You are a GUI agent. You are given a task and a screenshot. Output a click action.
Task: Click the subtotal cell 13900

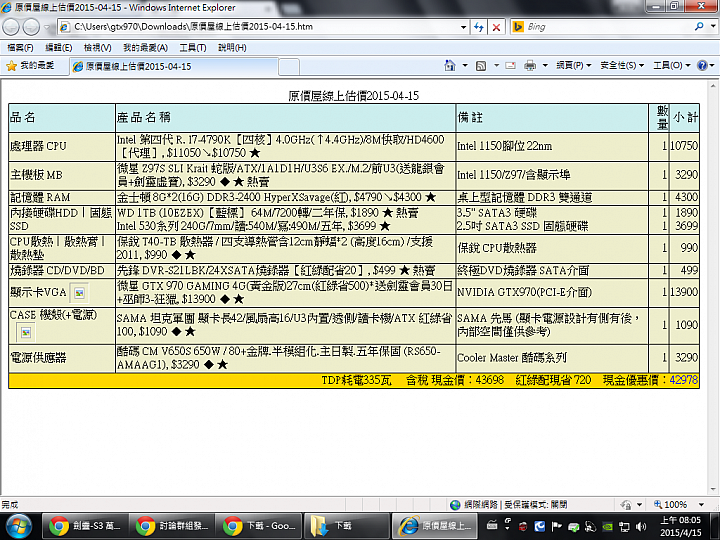click(684, 292)
